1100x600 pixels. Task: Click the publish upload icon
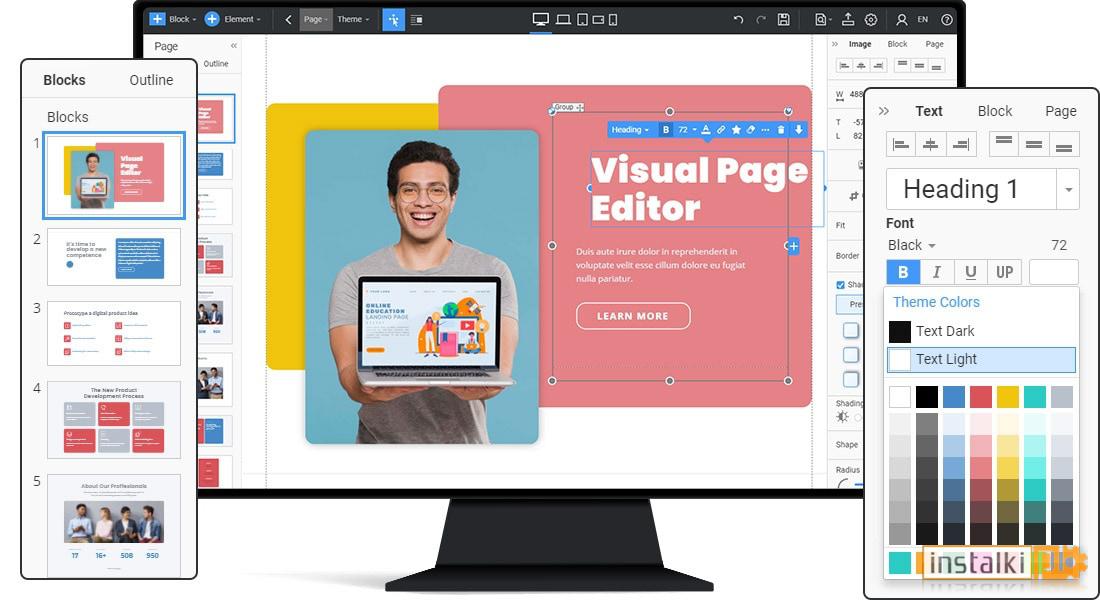(848, 20)
